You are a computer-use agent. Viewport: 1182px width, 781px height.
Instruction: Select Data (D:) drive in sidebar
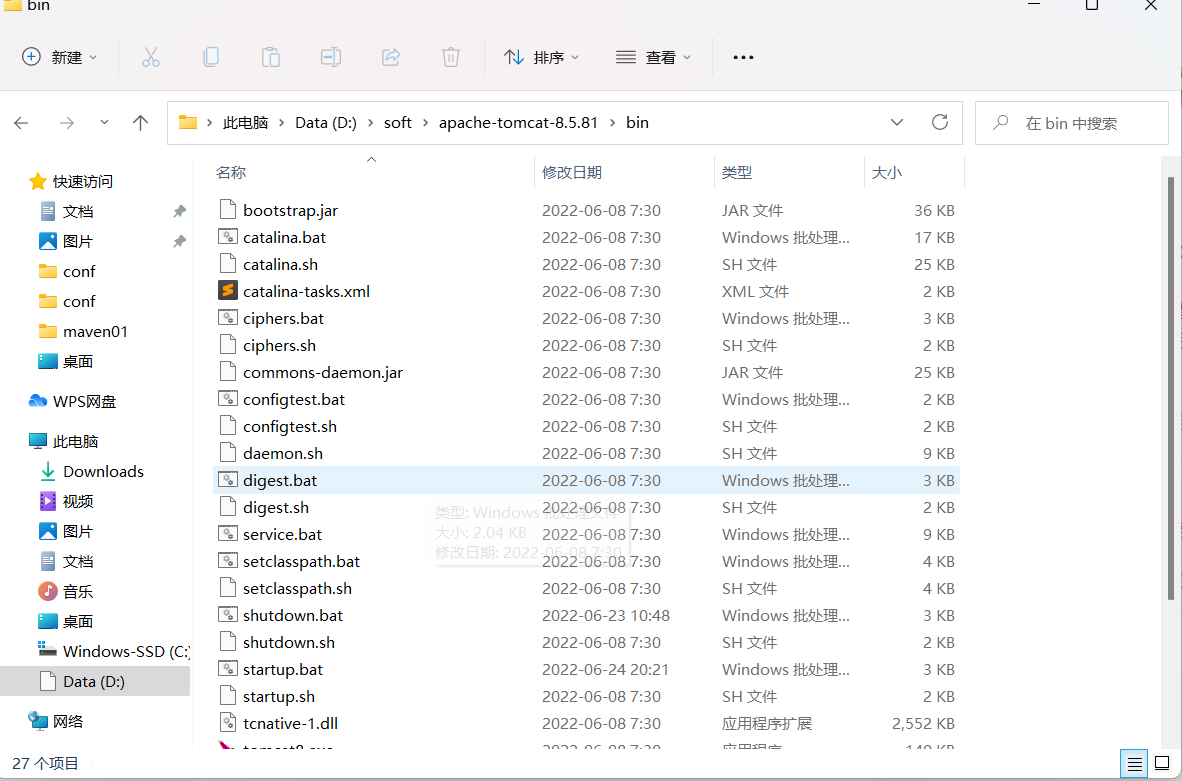click(95, 681)
